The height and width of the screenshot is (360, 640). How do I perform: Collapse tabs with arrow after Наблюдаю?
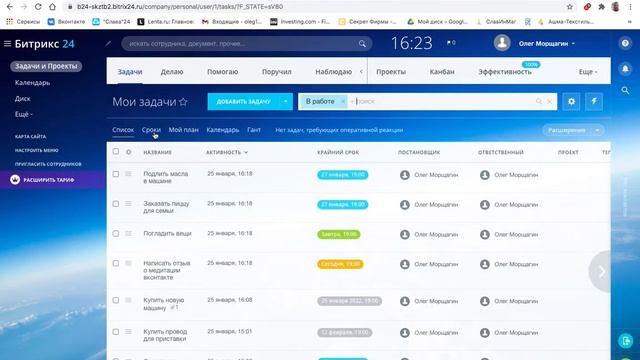click(361, 71)
